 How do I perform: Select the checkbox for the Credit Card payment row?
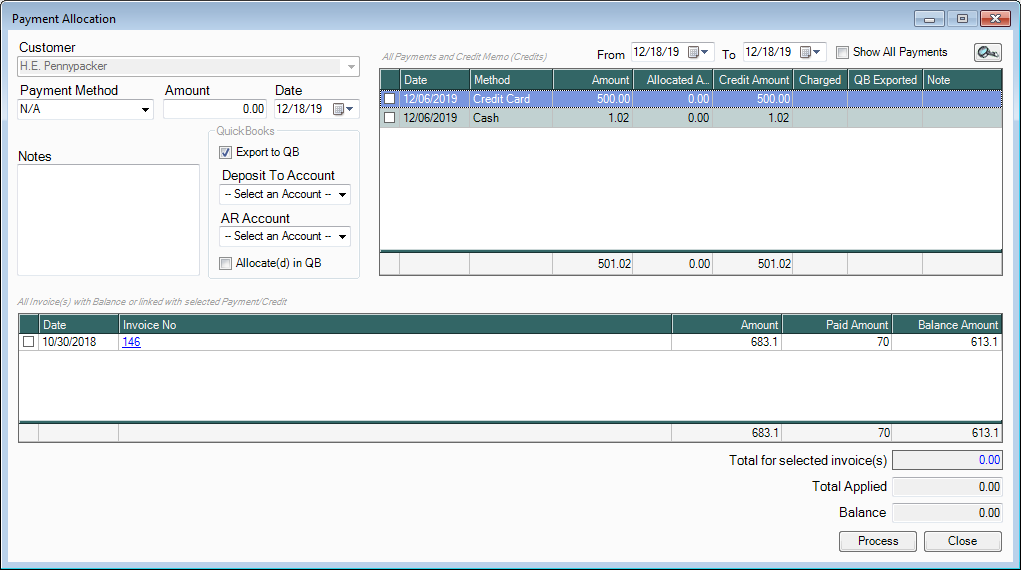pyautogui.click(x=390, y=99)
